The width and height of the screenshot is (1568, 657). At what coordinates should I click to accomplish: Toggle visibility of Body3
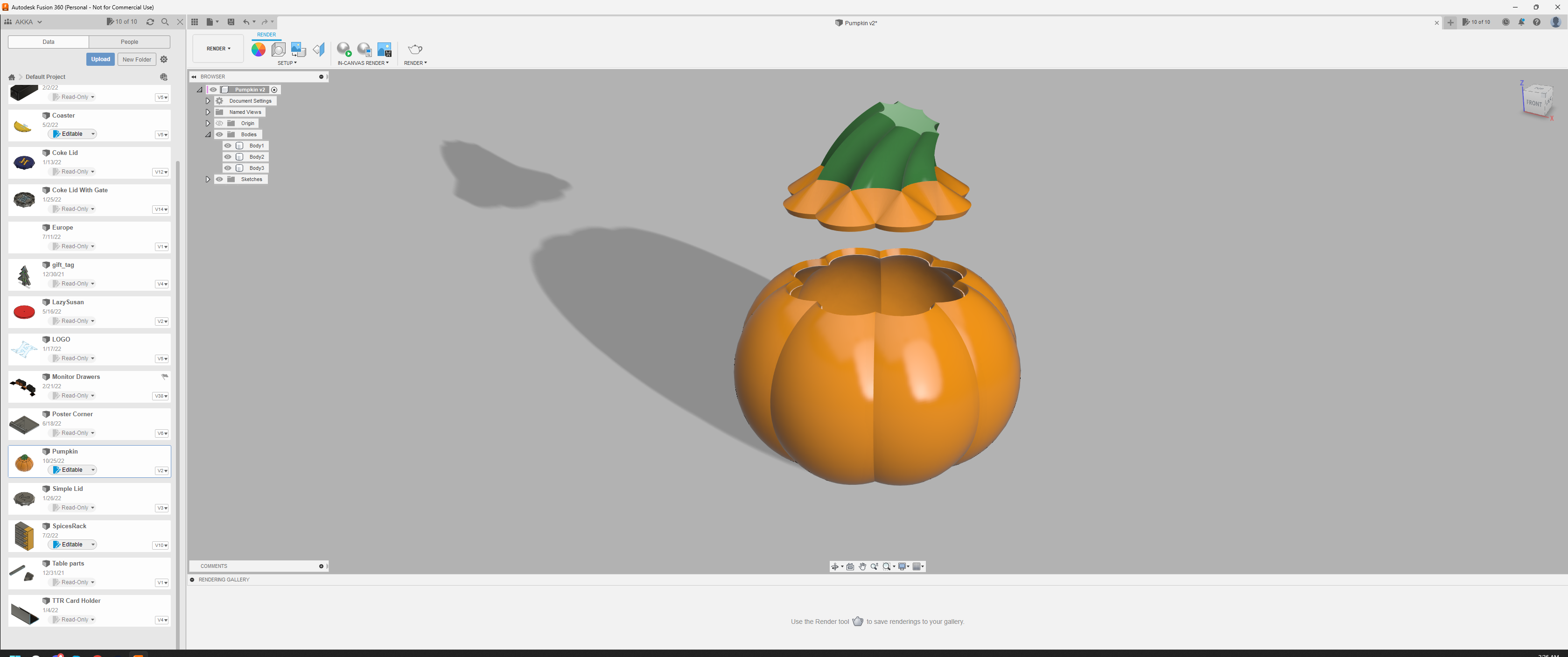pos(228,168)
